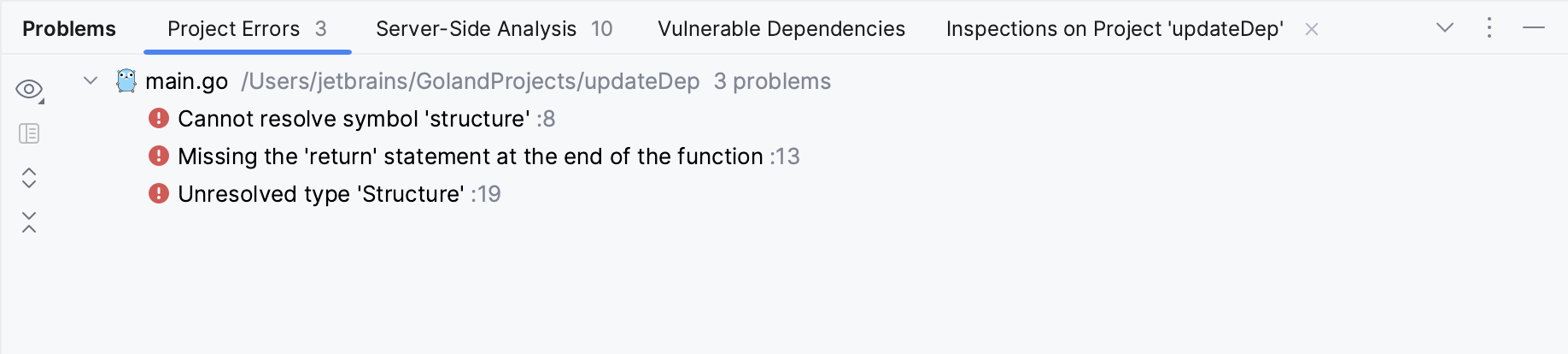Toggle the editor preview panel icon
Image resolution: width=1568 pixels, height=354 pixels.
[29, 133]
